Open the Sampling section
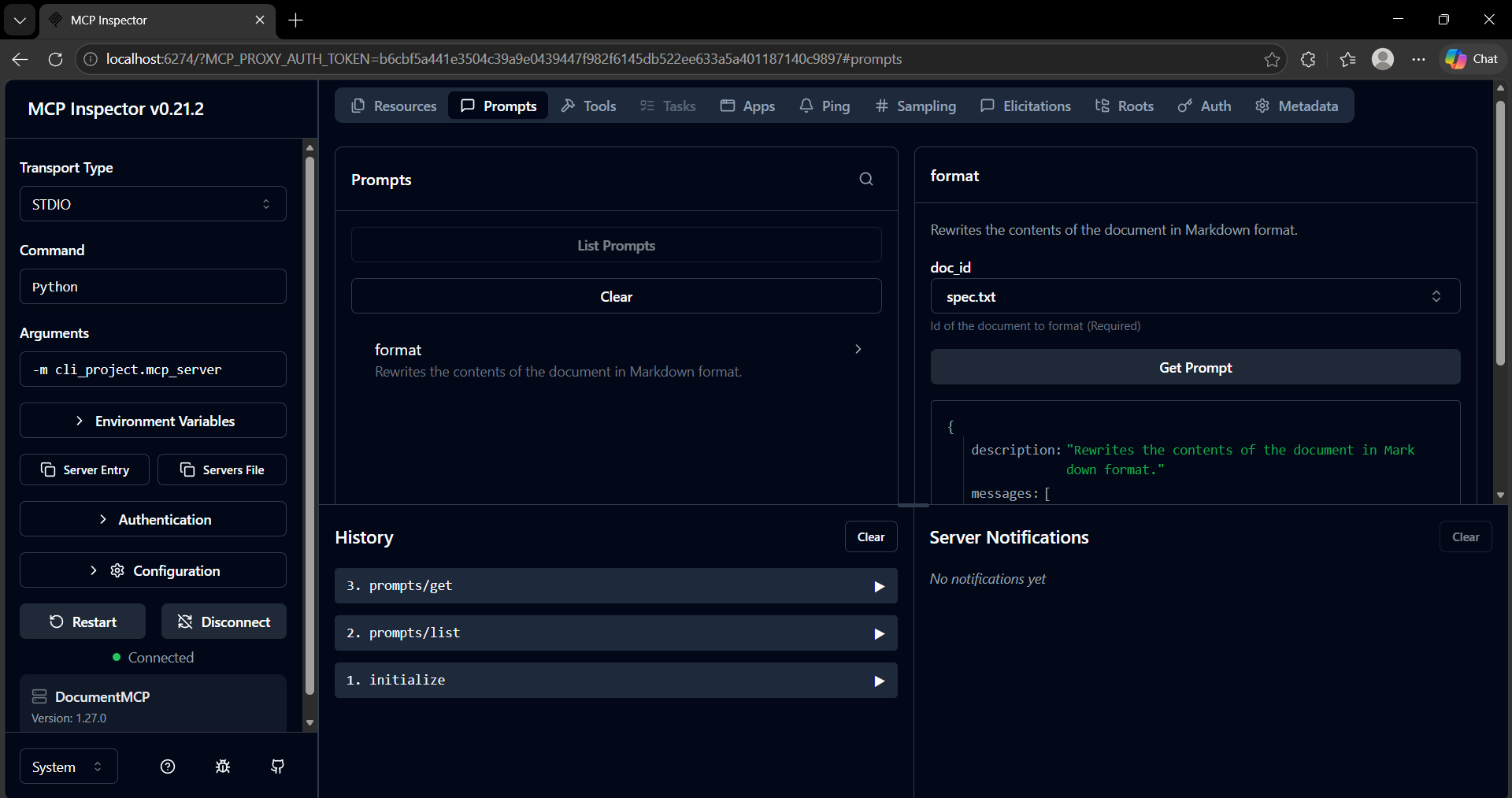Viewport: 1512px width, 798px height. (915, 106)
